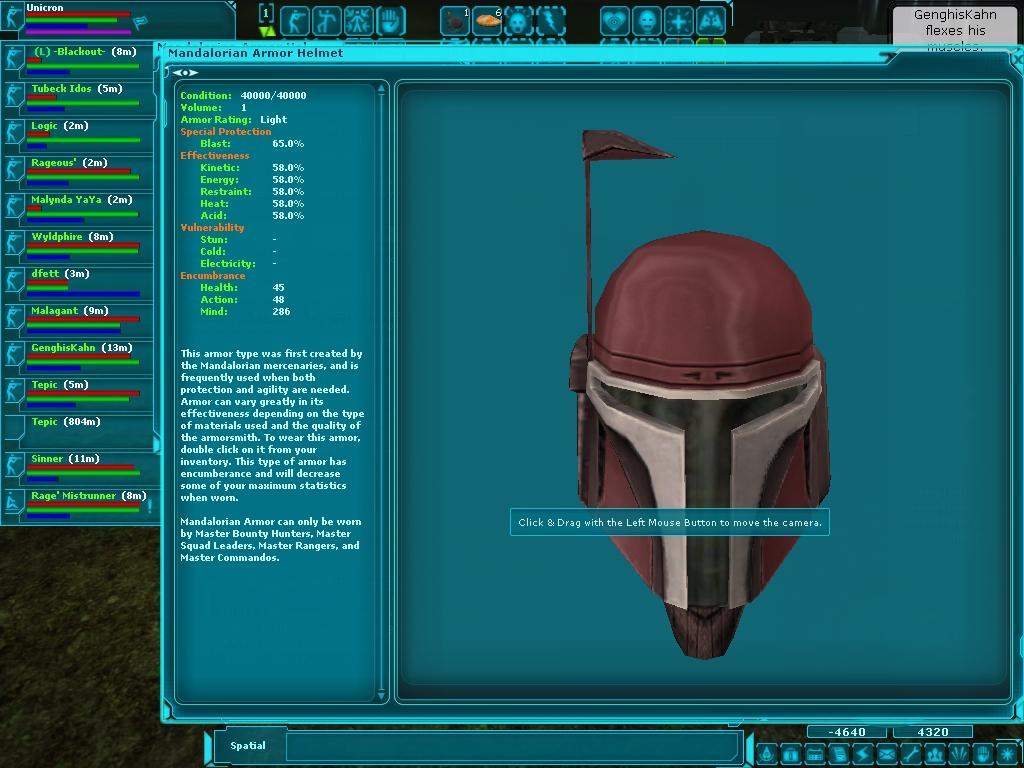Click the starburst icon in bottom bar
Viewport: 1024px width, 768px height.
coord(1008,754)
